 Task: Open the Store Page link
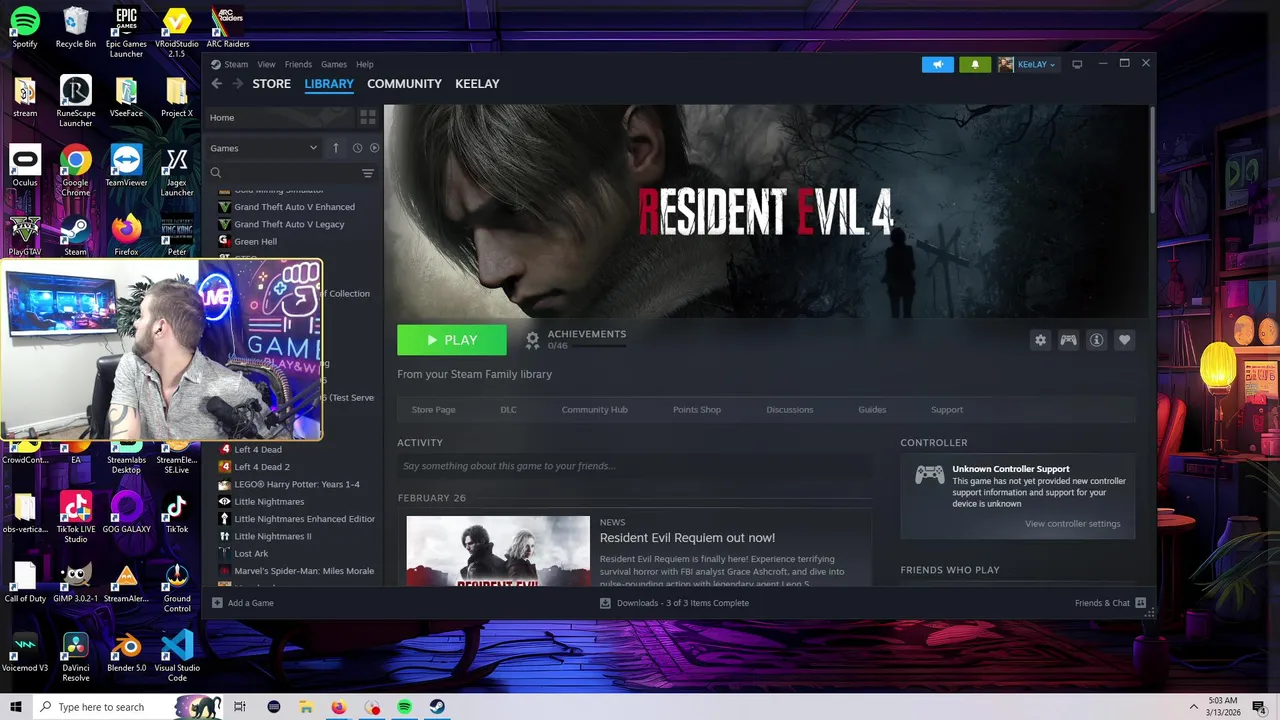(x=433, y=410)
